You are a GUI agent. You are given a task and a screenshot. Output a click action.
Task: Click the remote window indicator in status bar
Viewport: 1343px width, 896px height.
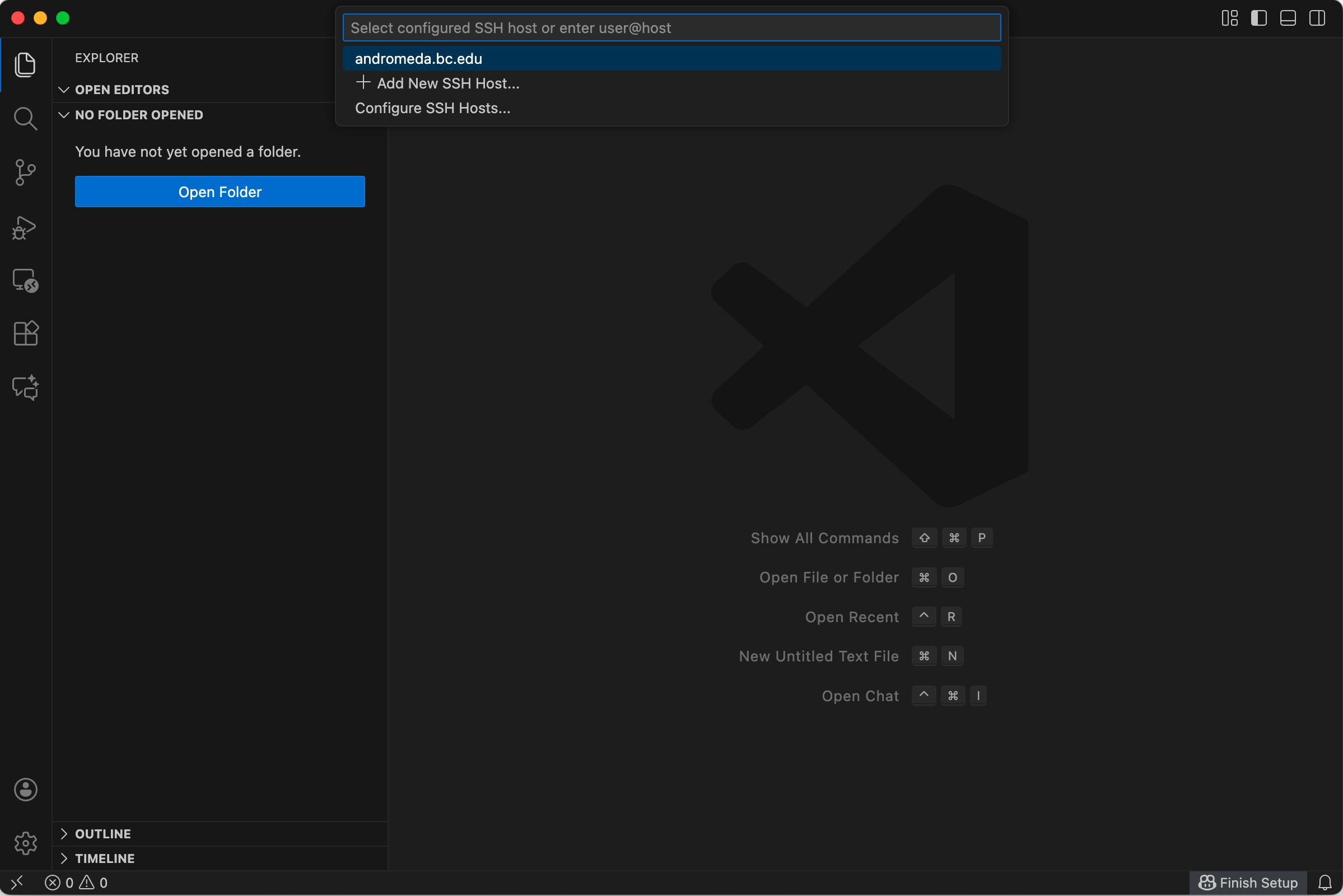tap(17, 883)
